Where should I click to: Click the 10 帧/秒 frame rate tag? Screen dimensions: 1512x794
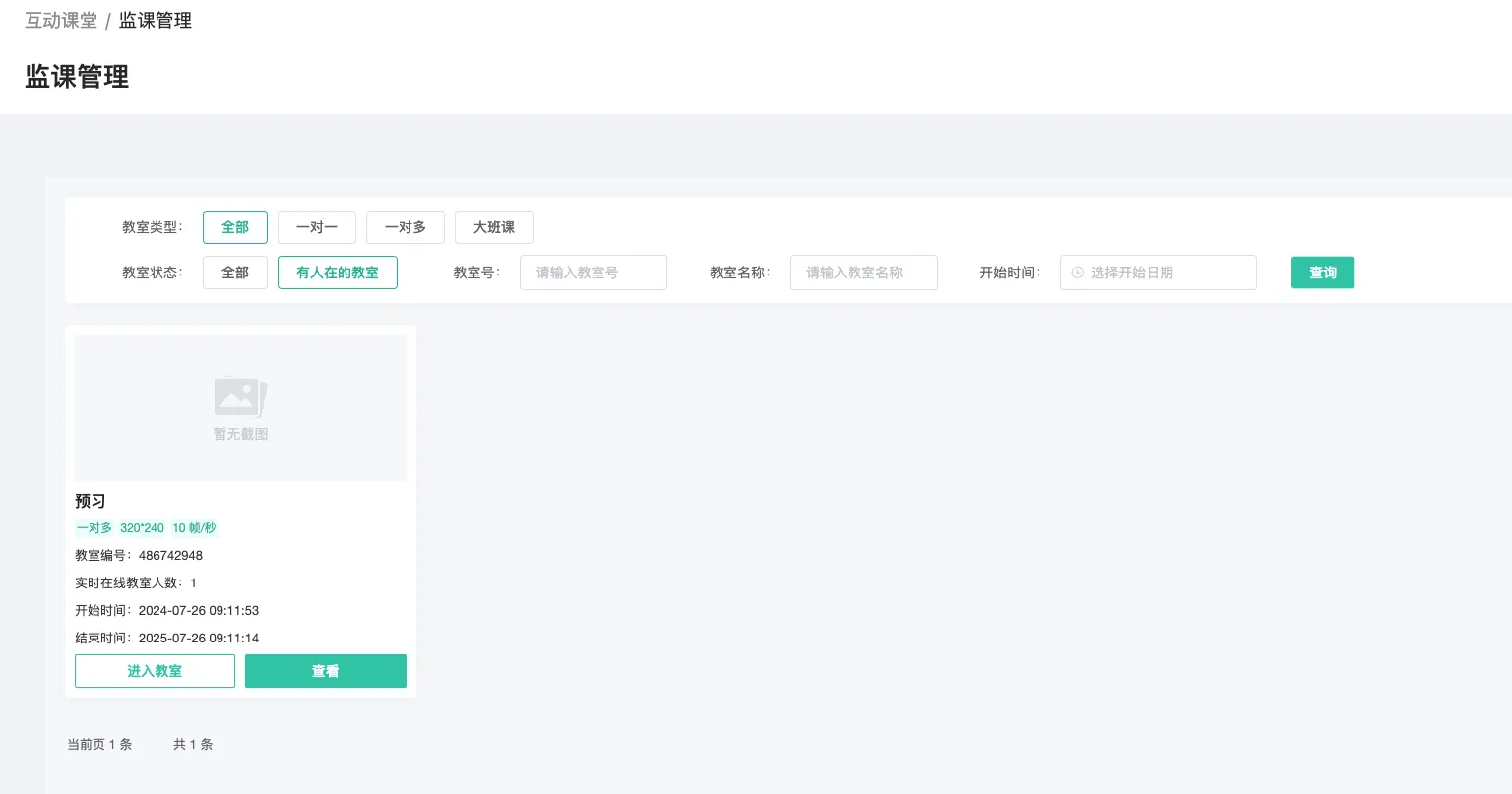pyautogui.click(x=194, y=528)
